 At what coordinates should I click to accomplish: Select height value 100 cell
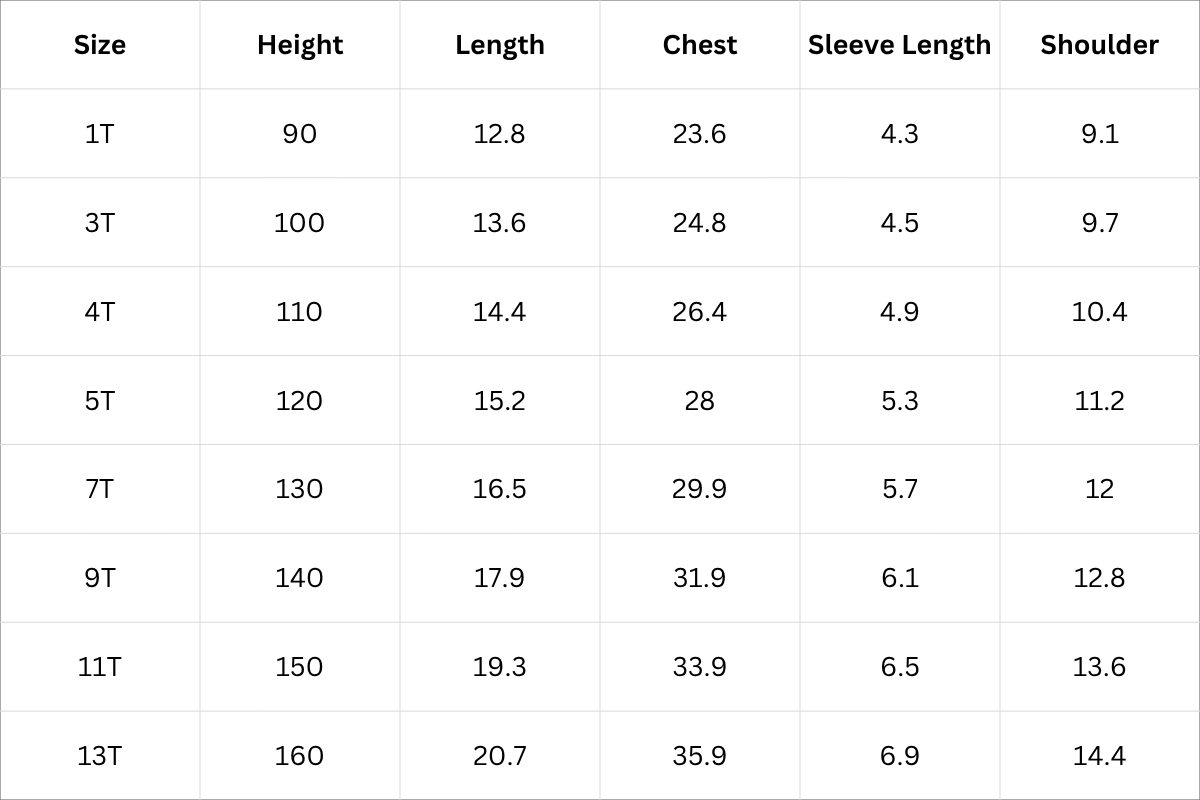[x=300, y=223]
